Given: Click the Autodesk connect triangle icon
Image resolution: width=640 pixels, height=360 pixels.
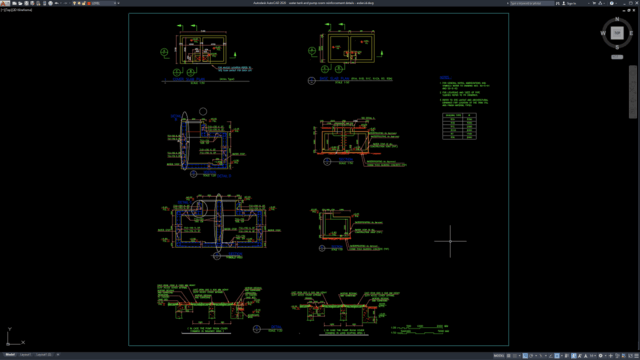Looking at the screenshot, I should tap(600, 3).
